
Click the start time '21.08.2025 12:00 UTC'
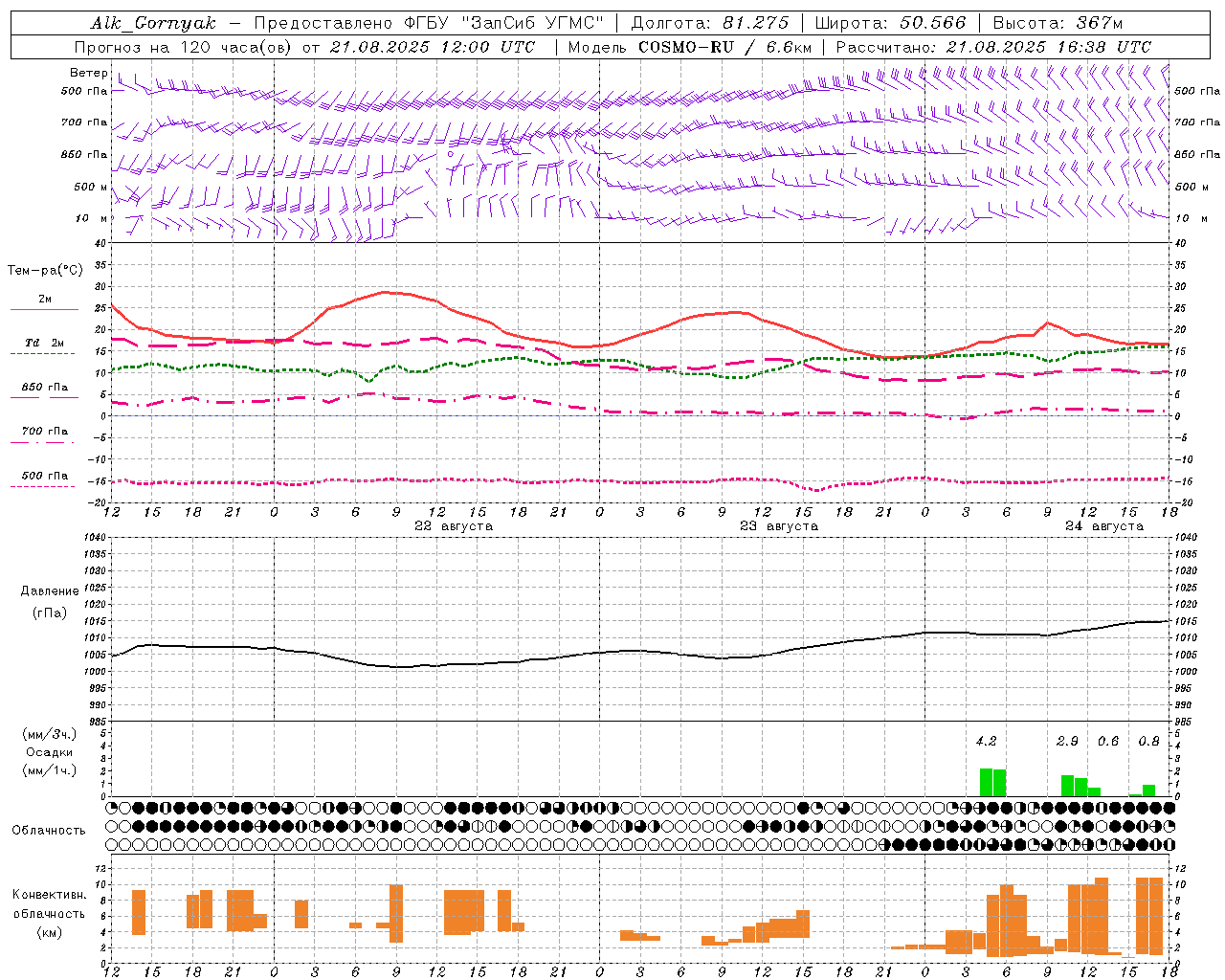point(432,47)
